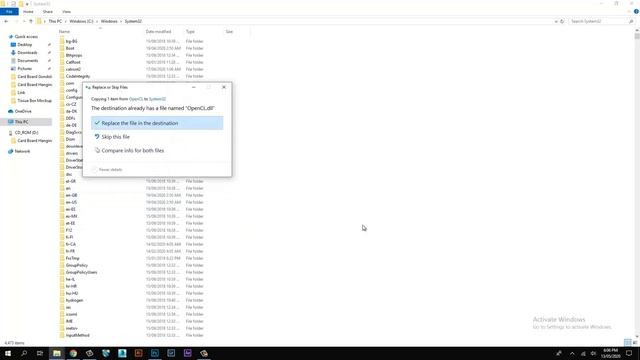Screen dimensions: 640x360
Task: Open the Share ribbon tab
Action: click(x=48, y=12)
